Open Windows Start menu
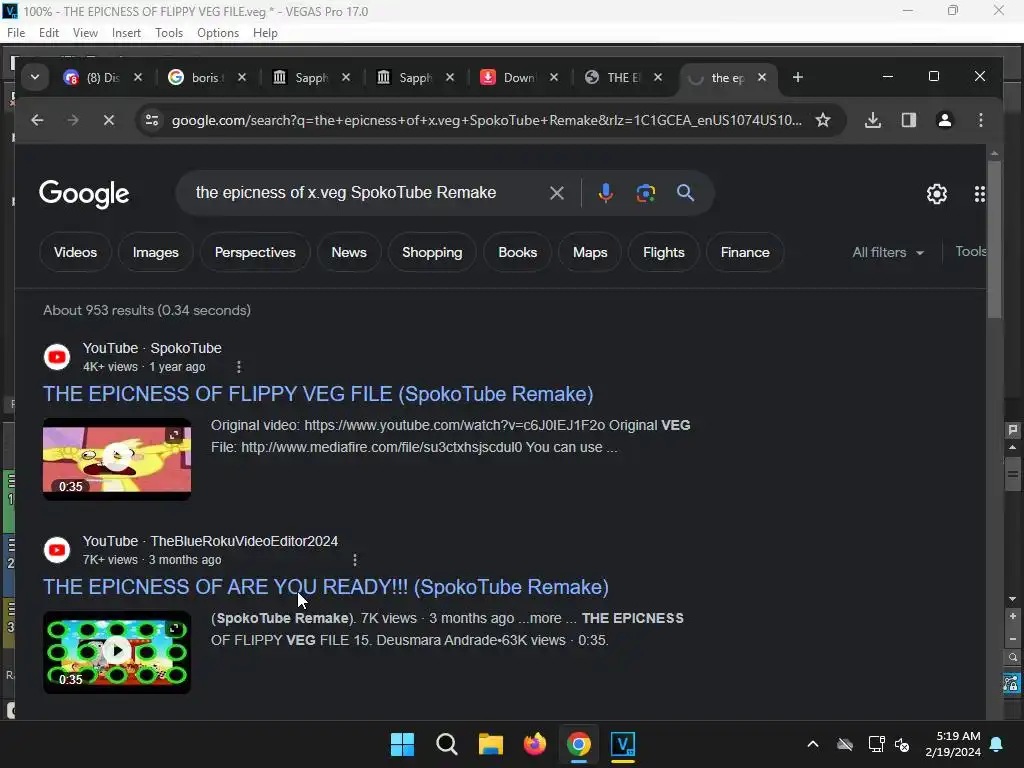Screen dimensions: 1024x768 (x=402, y=744)
